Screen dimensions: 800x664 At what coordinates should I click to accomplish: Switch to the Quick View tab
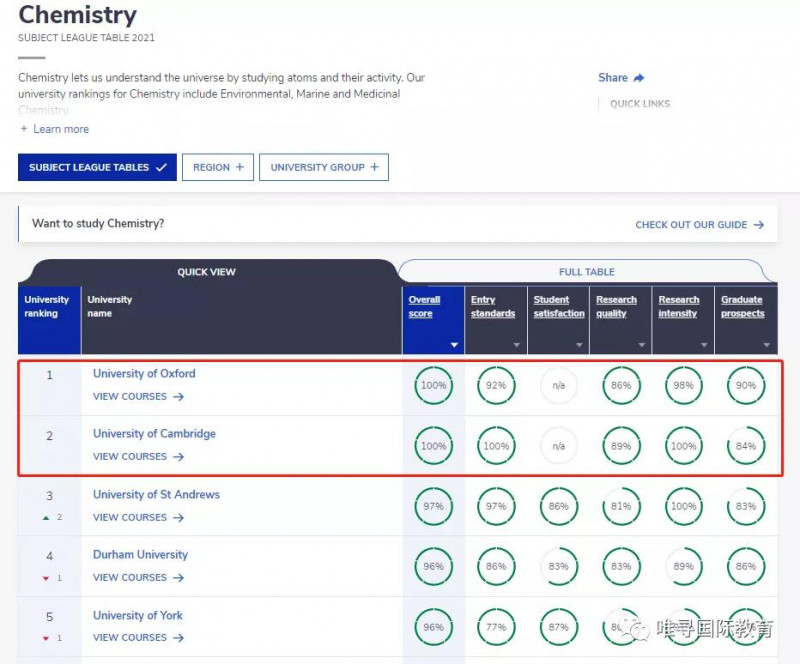tap(206, 272)
